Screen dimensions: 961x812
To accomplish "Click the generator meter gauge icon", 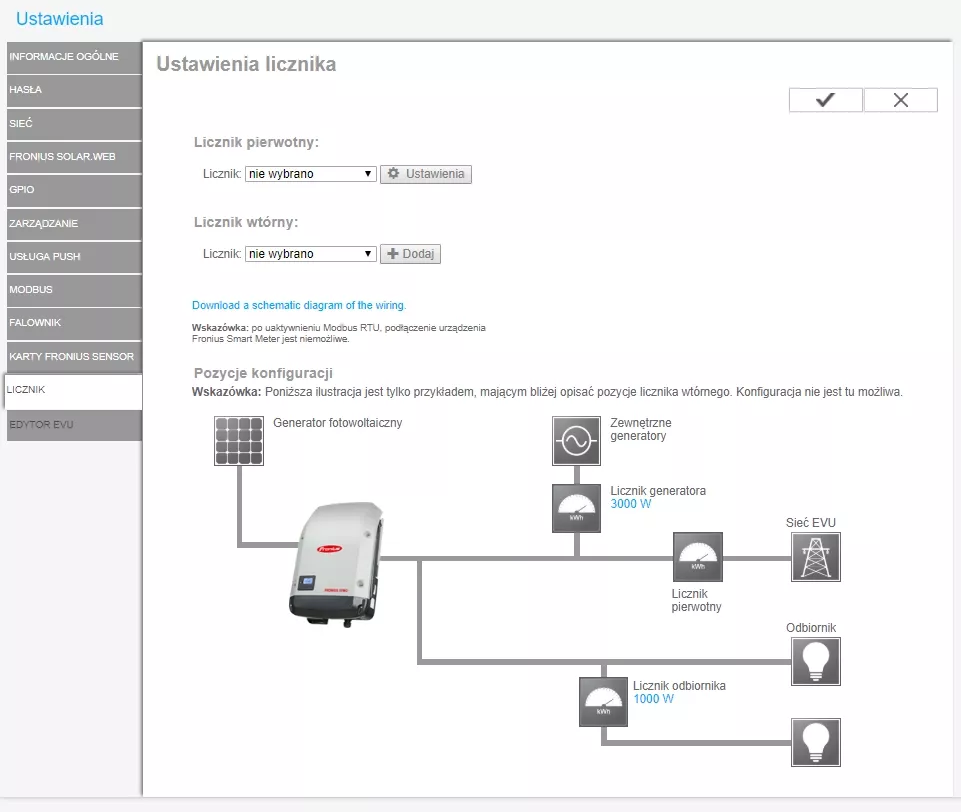I will click(x=576, y=508).
